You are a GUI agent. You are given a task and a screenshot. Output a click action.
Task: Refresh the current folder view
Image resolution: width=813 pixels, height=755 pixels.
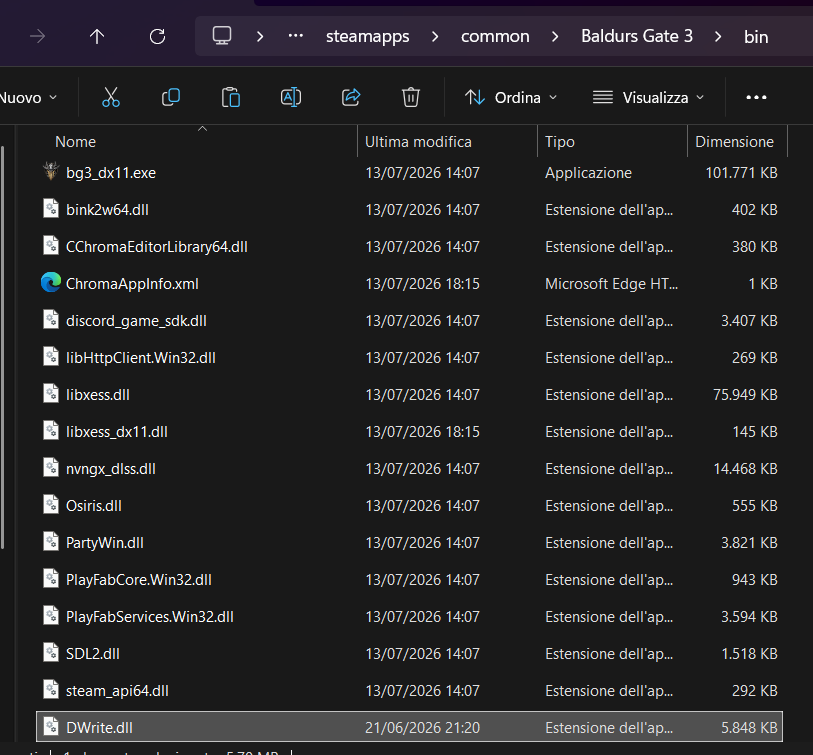157,36
